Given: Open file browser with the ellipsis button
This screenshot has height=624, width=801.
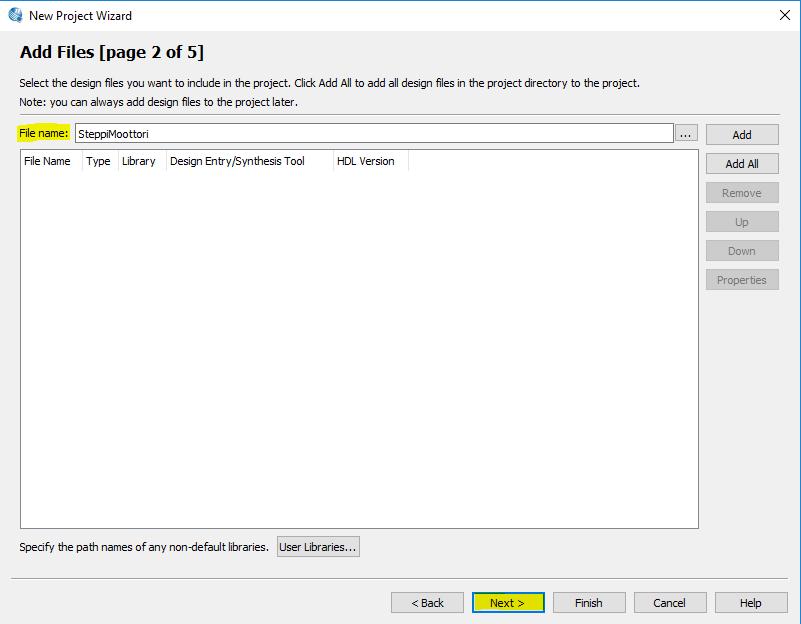Looking at the screenshot, I should pyautogui.click(x=686, y=134).
